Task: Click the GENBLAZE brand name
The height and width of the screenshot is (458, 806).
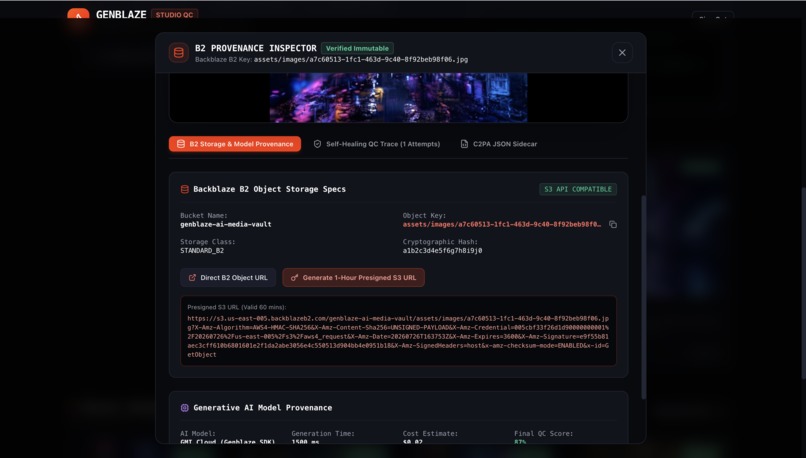Action: tap(121, 14)
